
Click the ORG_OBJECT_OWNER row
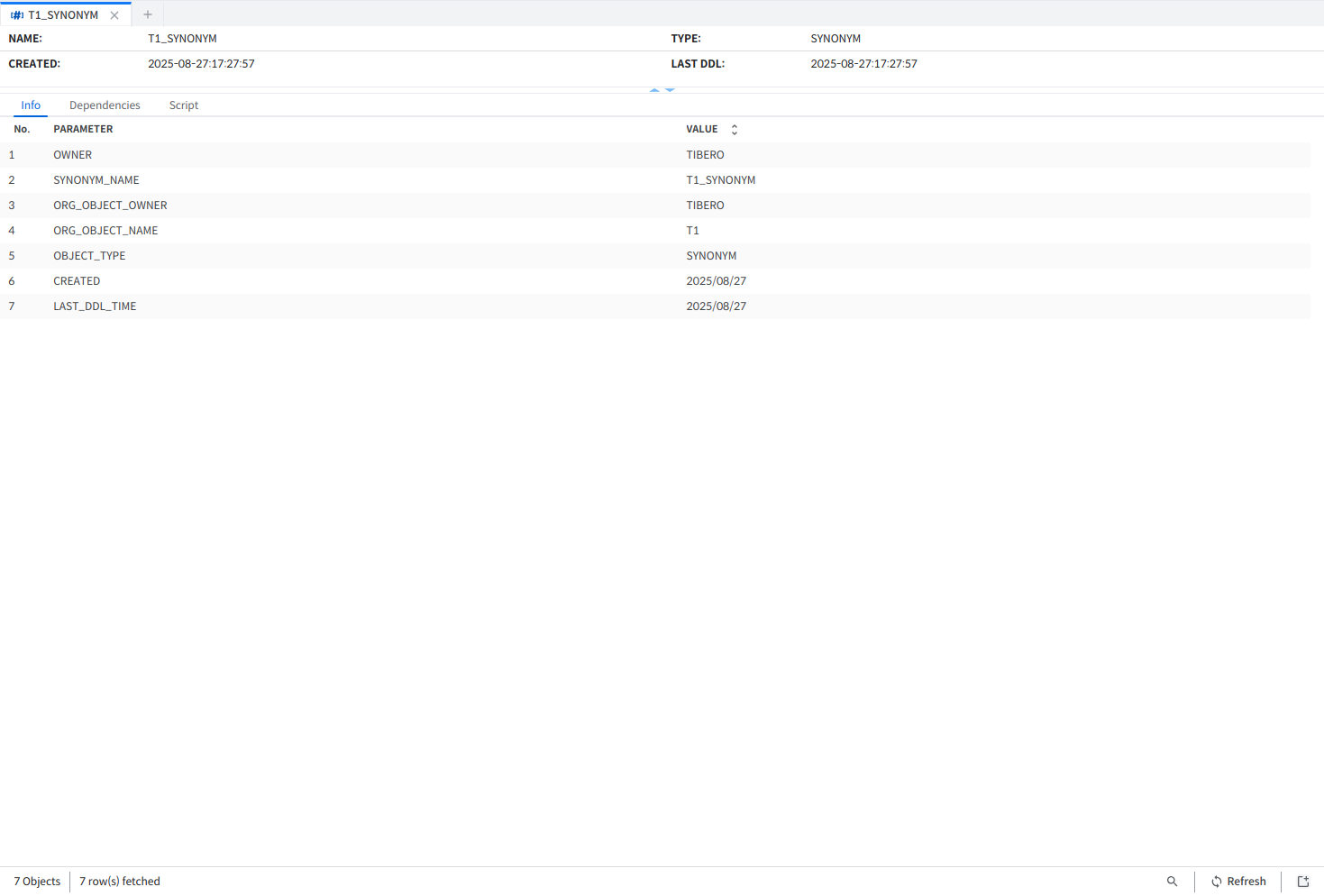tap(110, 206)
